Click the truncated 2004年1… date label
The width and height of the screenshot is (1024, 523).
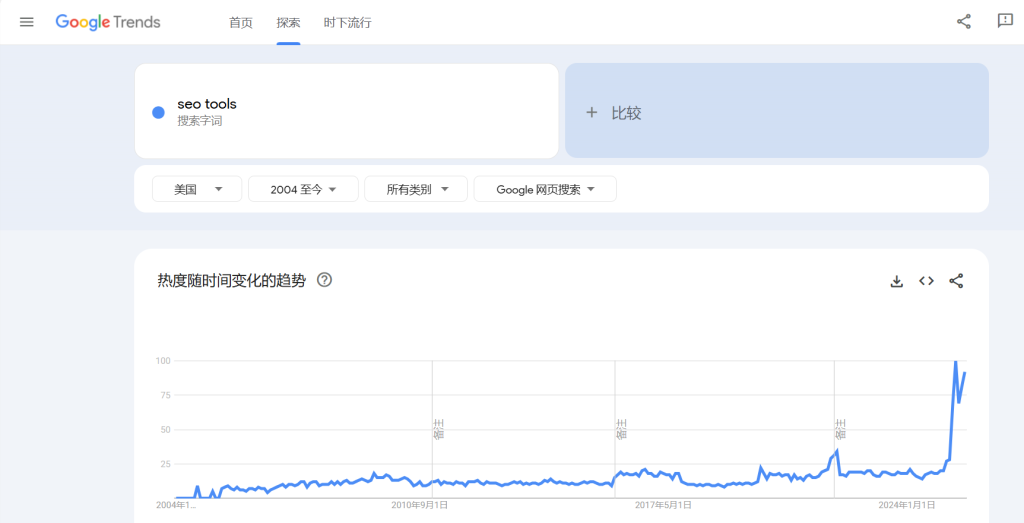[x=176, y=505]
